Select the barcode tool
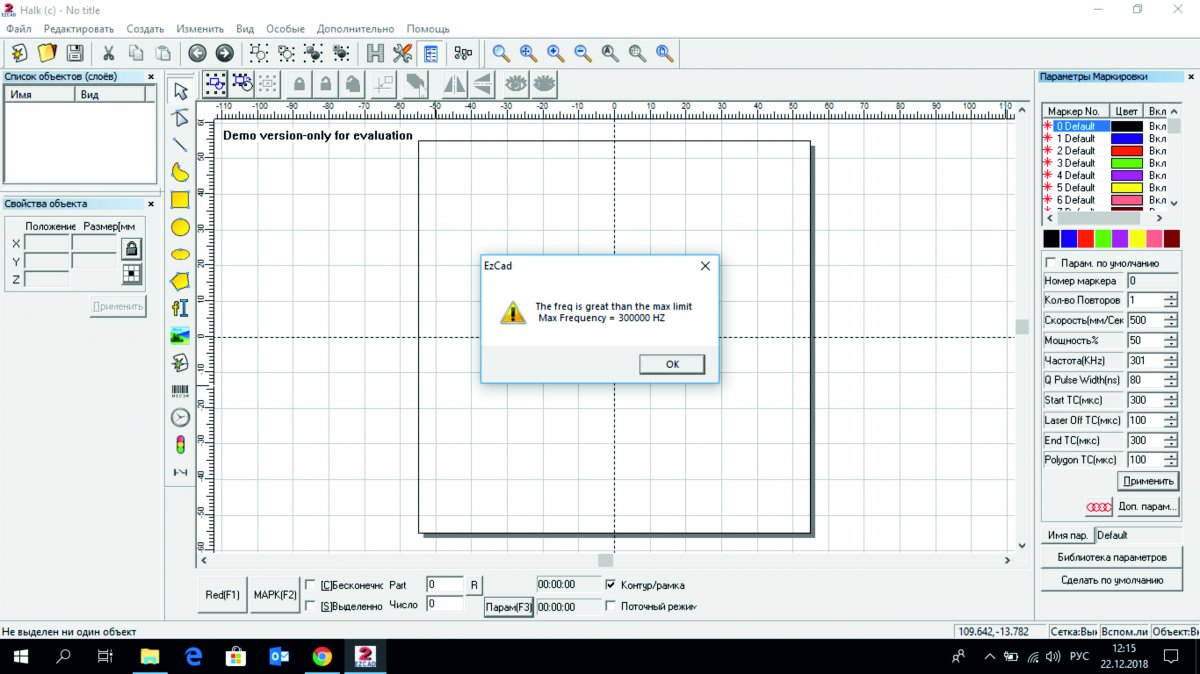1200x674 pixels. pos(180,391)
